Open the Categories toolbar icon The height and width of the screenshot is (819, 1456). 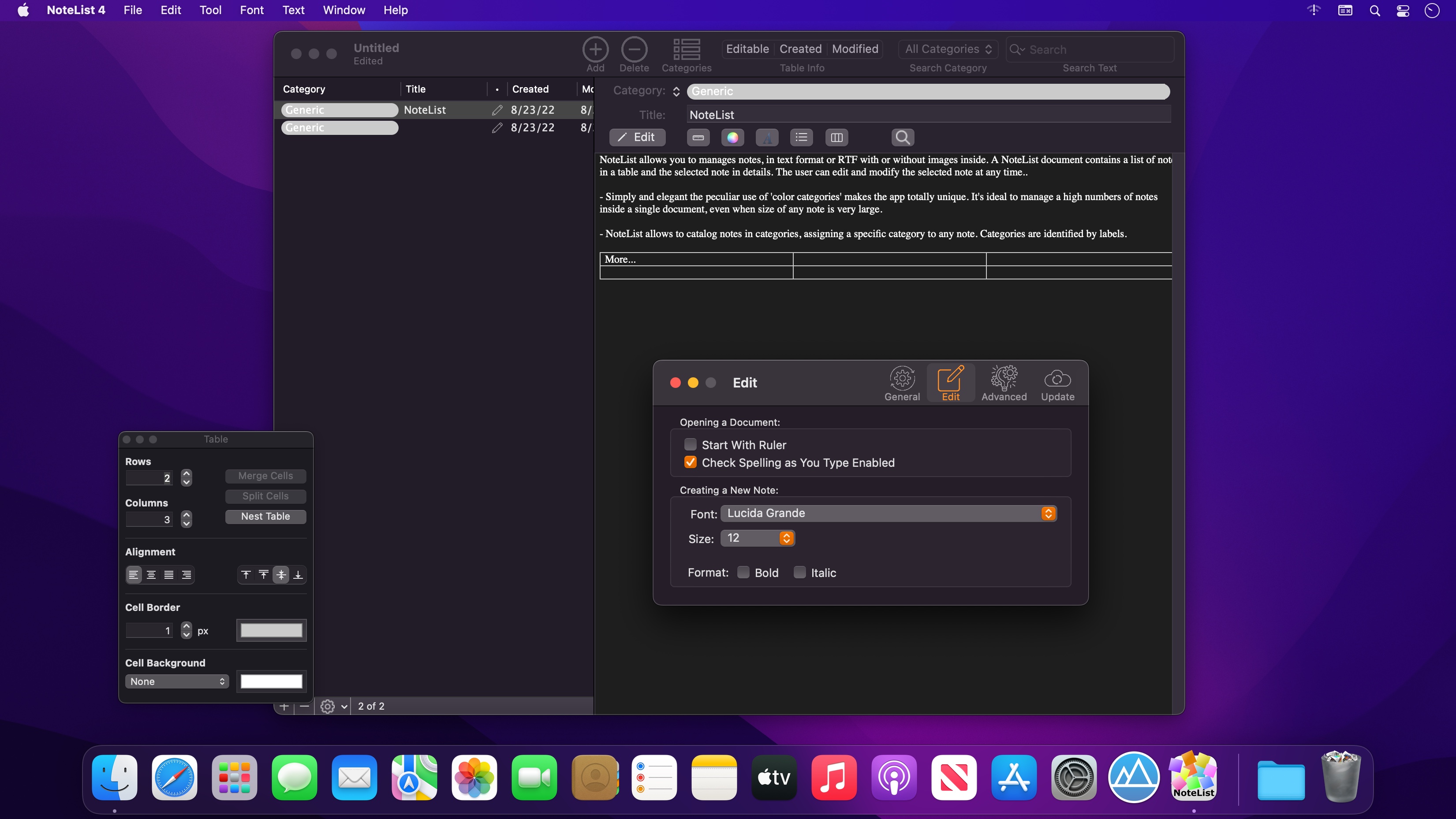[x=686, y=50]
